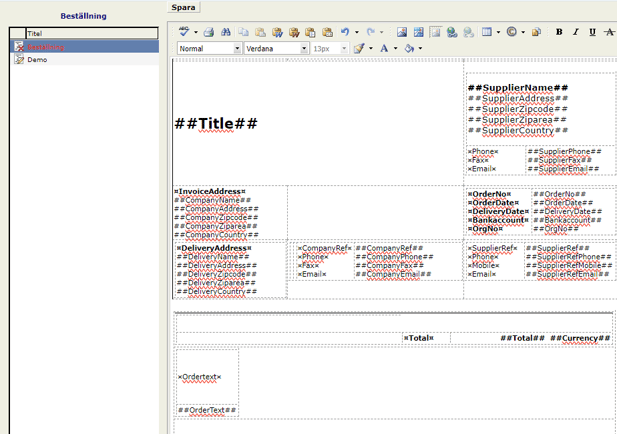Click the Undo arrow icon
617x434 pixels.
pos(345,32)
